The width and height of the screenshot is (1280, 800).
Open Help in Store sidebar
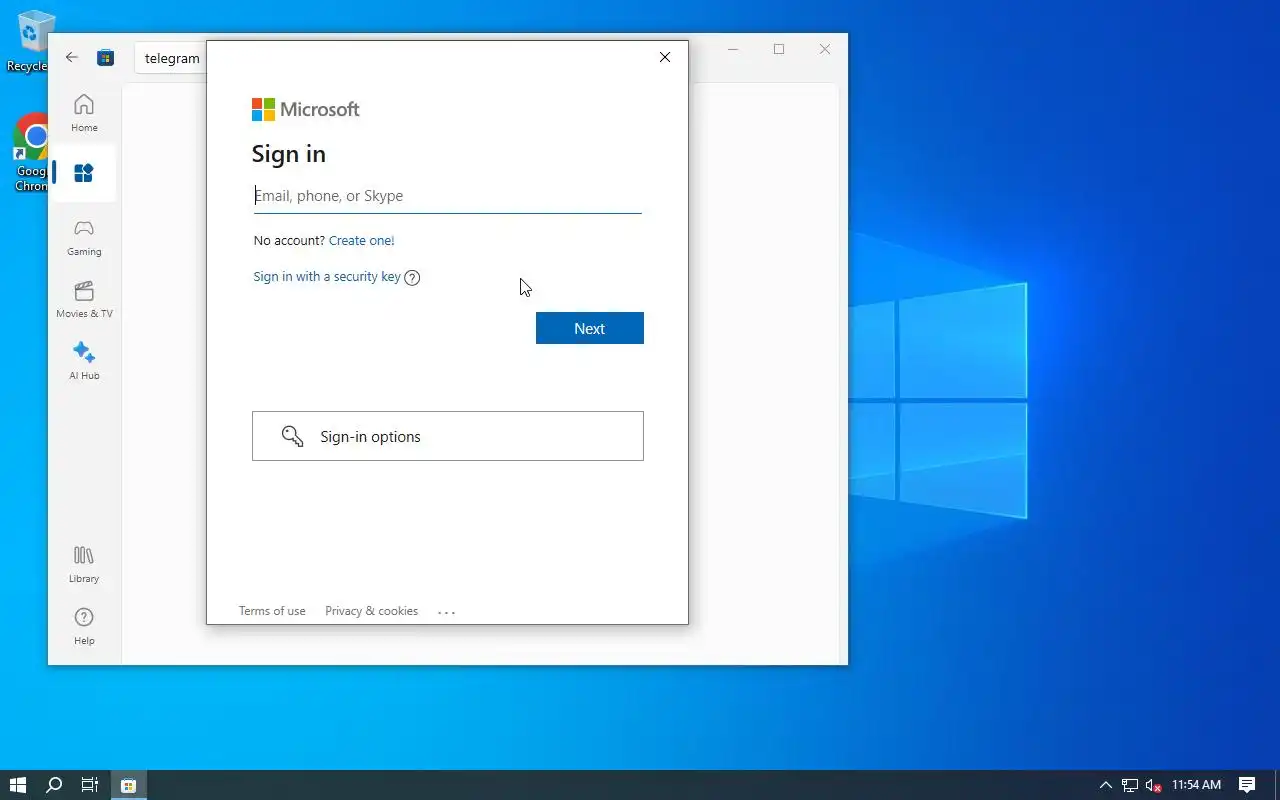(84, 626)
